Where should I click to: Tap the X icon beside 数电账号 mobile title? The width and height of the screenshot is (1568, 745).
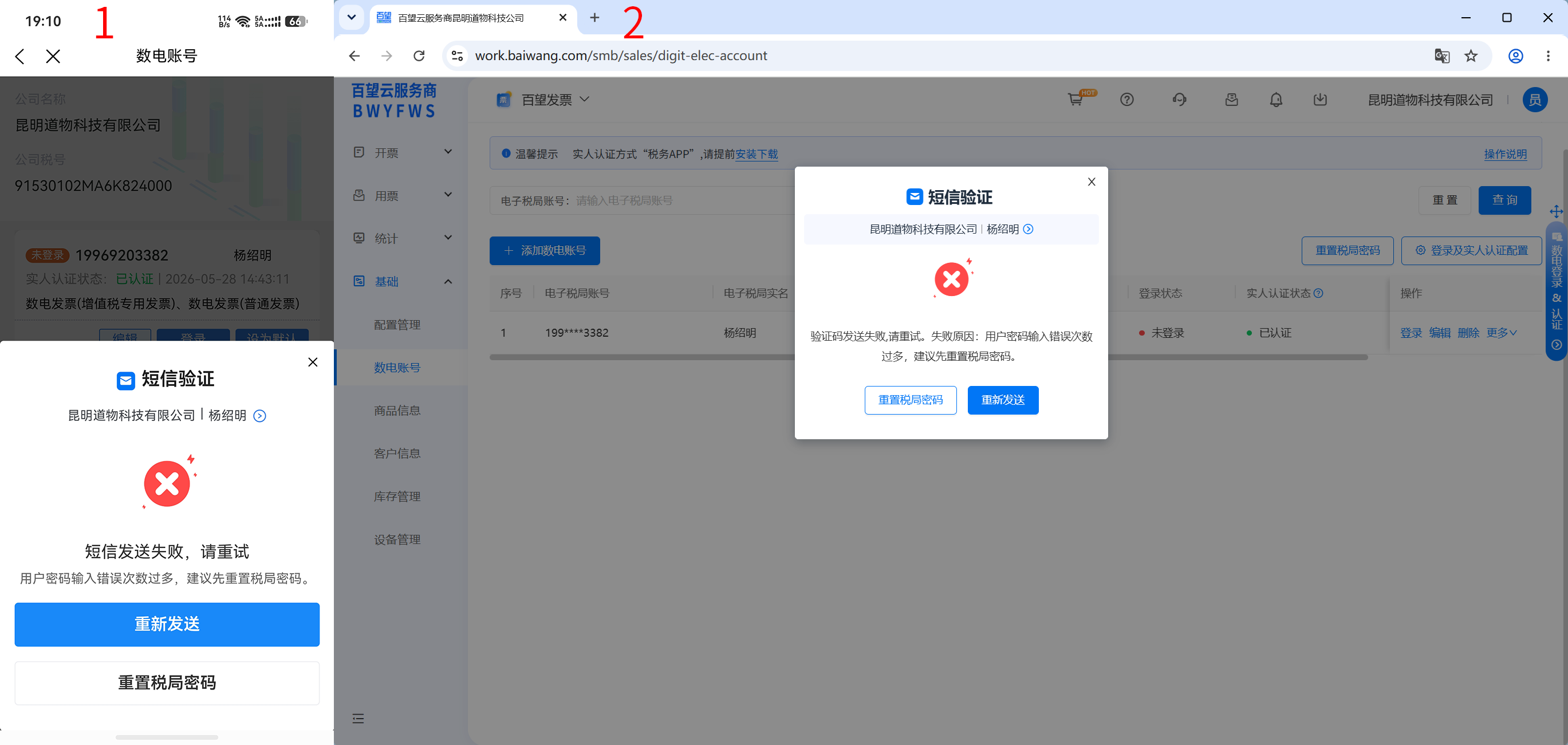click(x=53, y=57)
